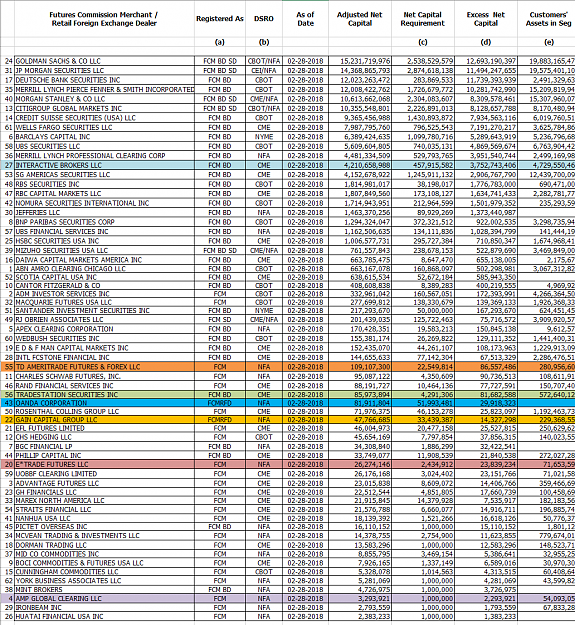
Task: Click the E*TRADE FUTURES LLC cell
Action: coord(104,464)
